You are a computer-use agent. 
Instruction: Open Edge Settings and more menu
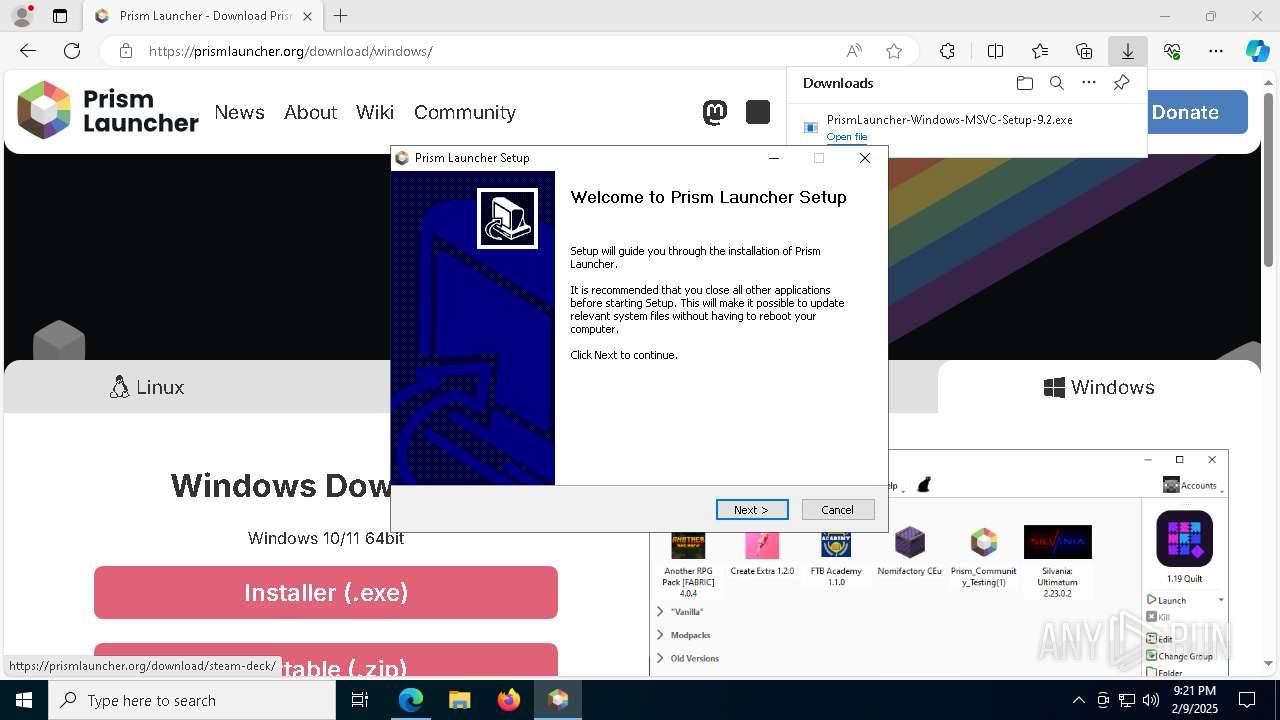pyautogui.click(x=1216, y=51)
